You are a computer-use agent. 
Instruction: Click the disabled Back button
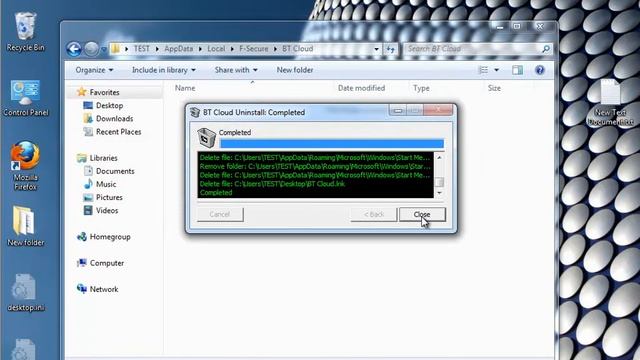coord(373,214)
